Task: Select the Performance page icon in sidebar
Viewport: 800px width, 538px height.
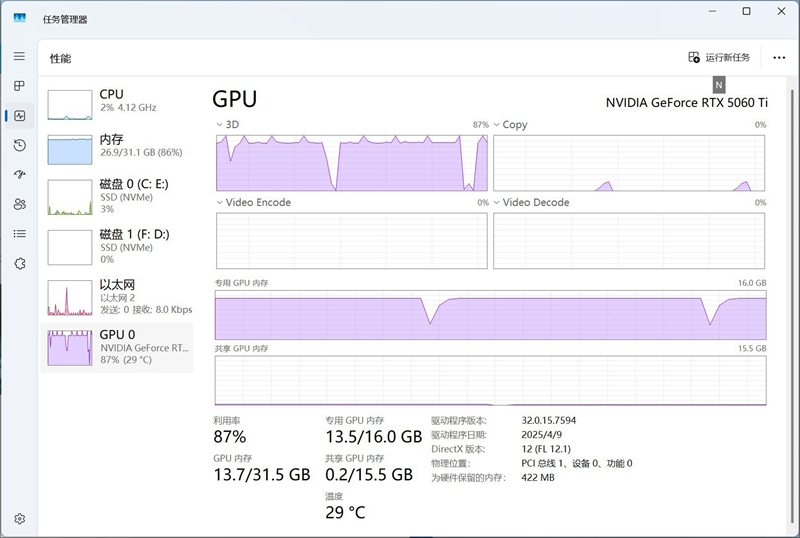Action: point(19,116)
